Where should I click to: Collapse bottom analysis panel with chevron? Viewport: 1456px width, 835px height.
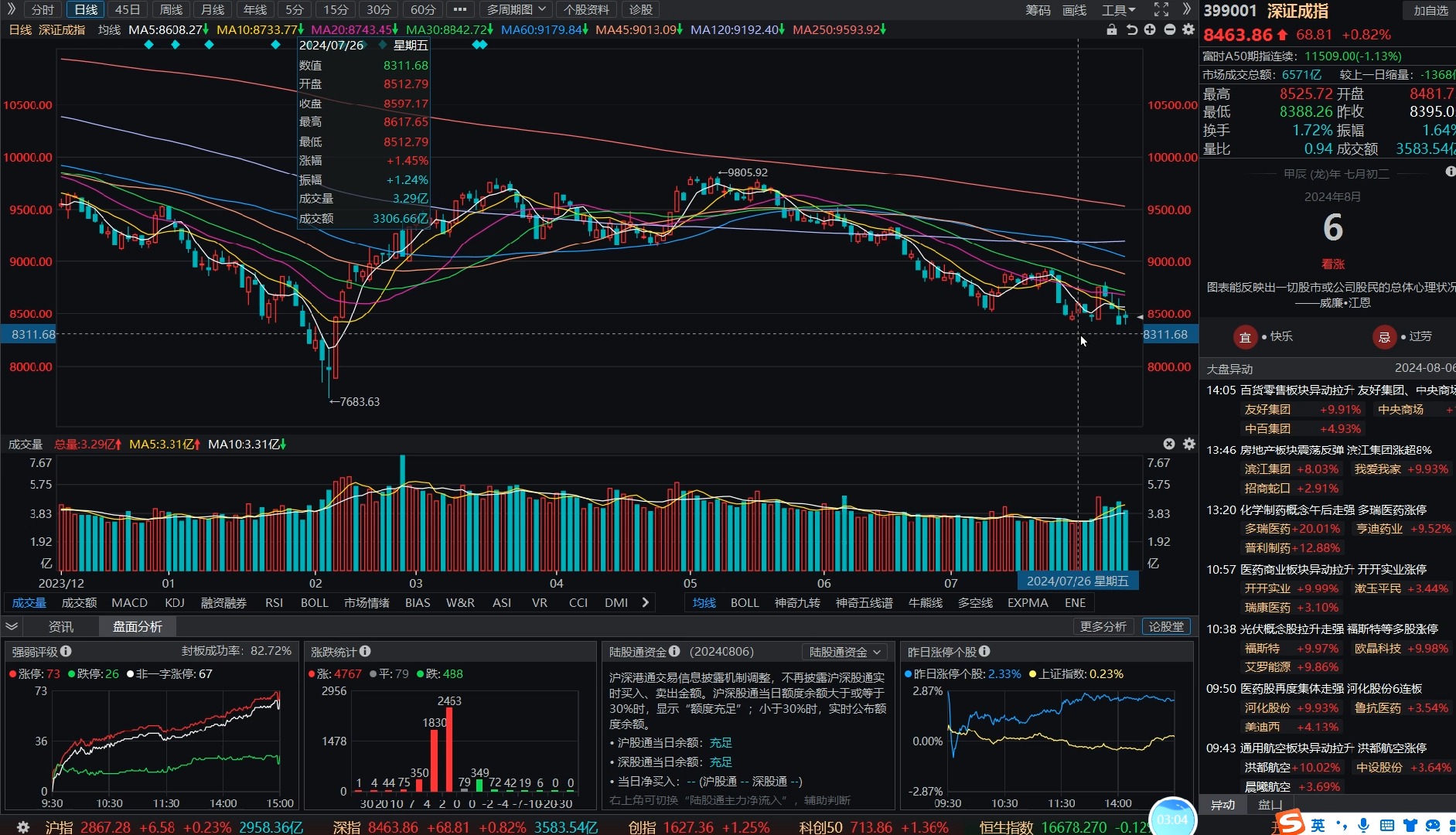tap(12, 626)
